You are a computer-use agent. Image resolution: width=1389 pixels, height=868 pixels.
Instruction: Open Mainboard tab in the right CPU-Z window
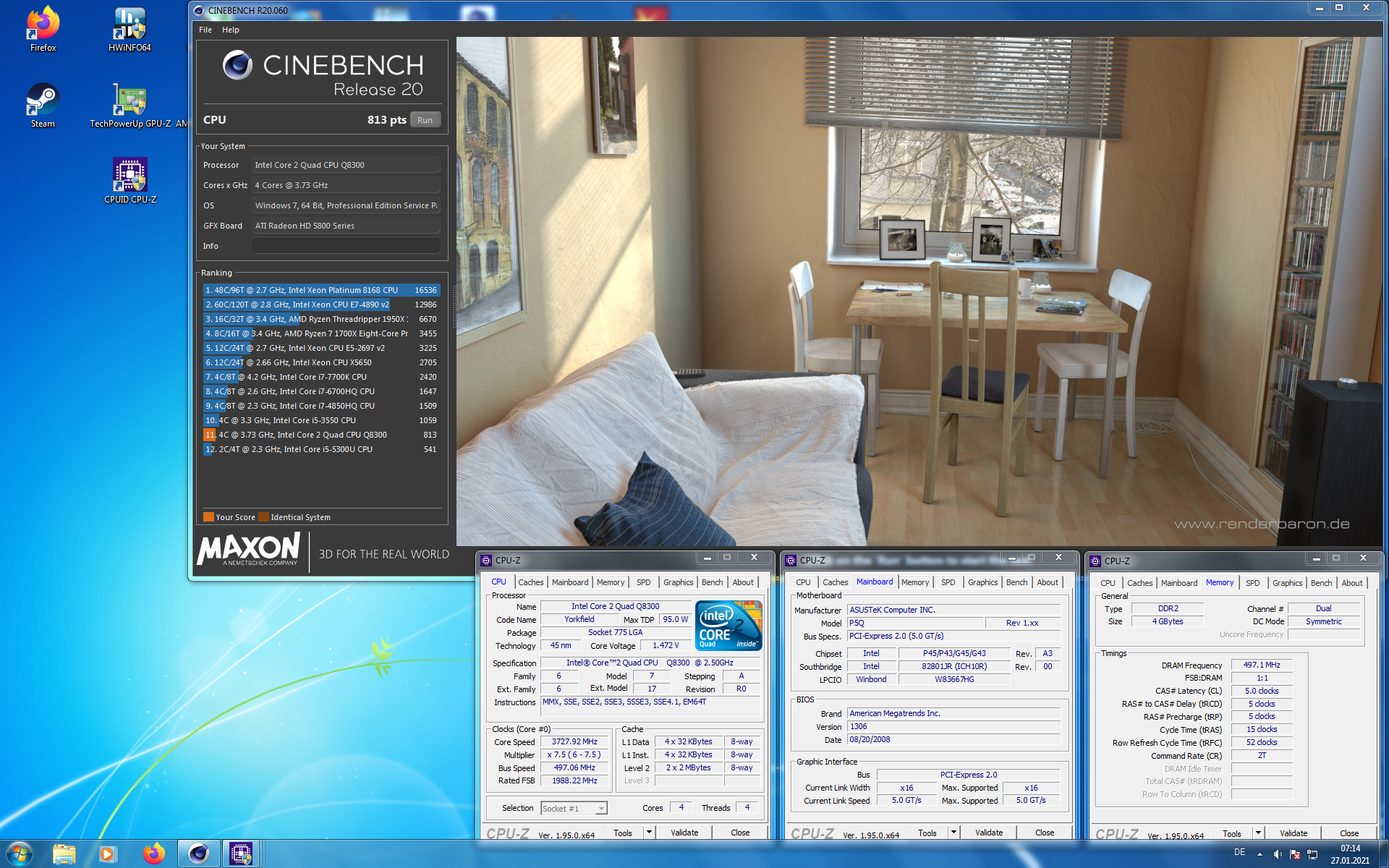[x=1178, y=583]
